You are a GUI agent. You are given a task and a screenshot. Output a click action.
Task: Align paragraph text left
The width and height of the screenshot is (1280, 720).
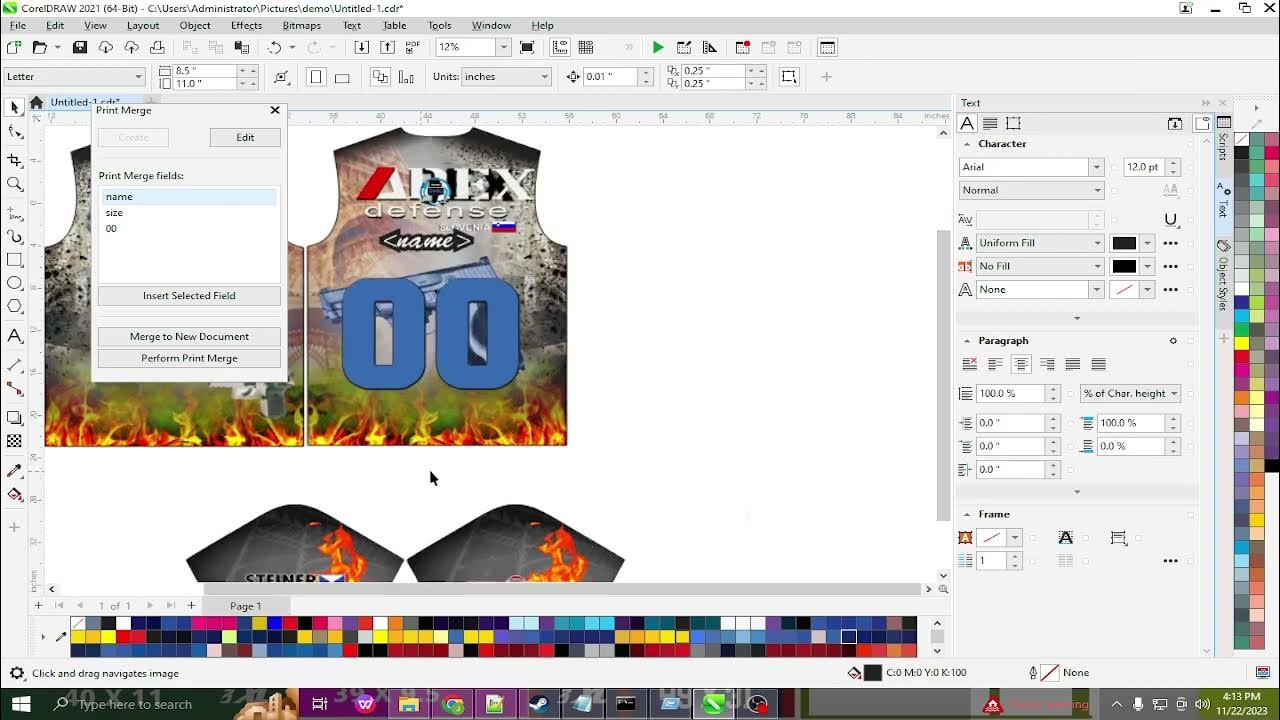(x=995, y=364)
